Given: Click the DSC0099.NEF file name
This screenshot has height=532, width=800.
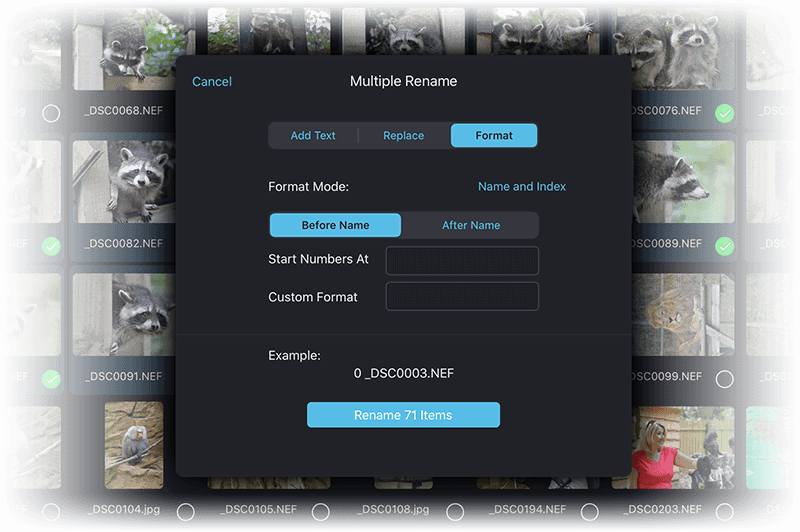Looking at the screenshot, I should (667, 376).
